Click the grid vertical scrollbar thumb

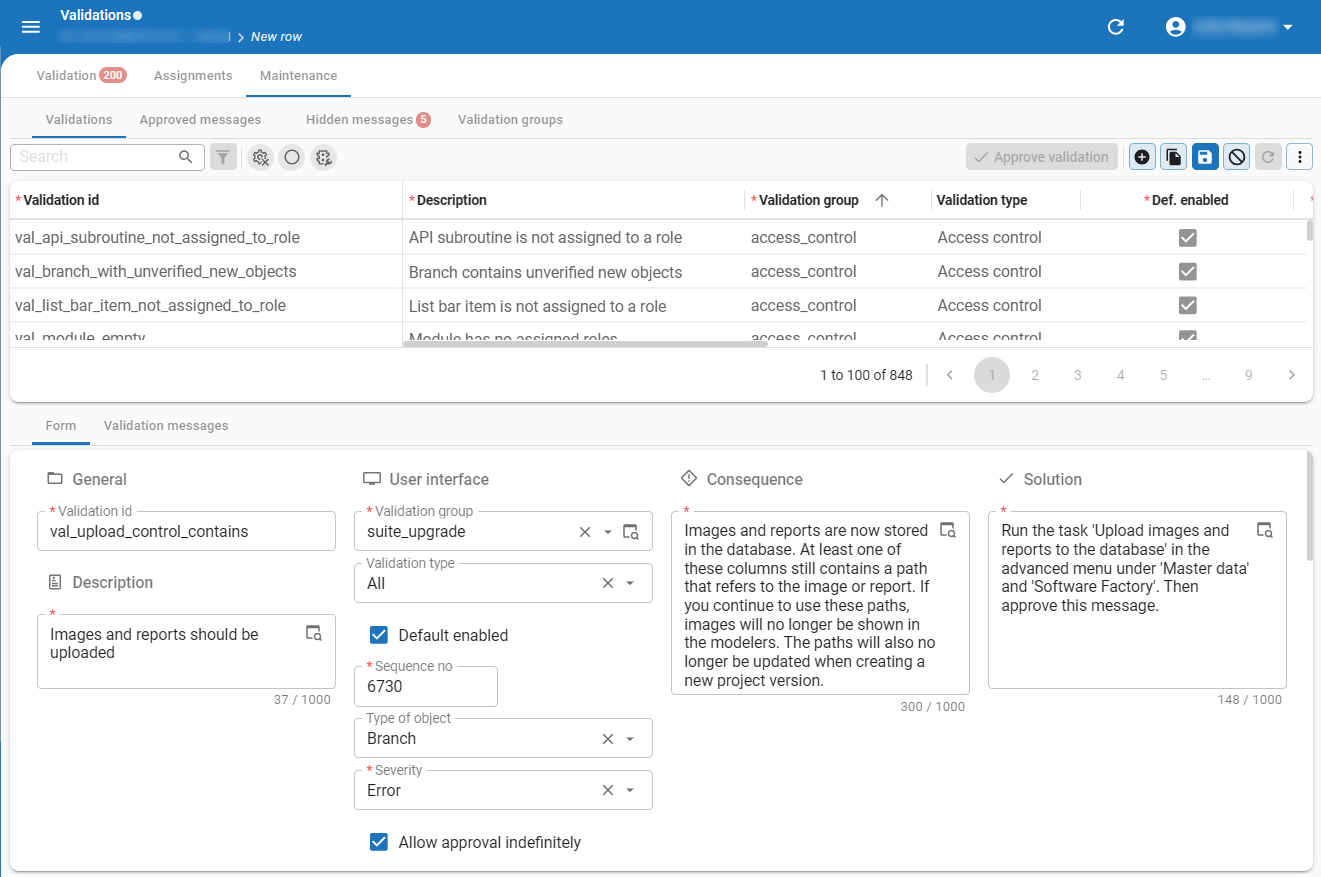coord(1310,231)
